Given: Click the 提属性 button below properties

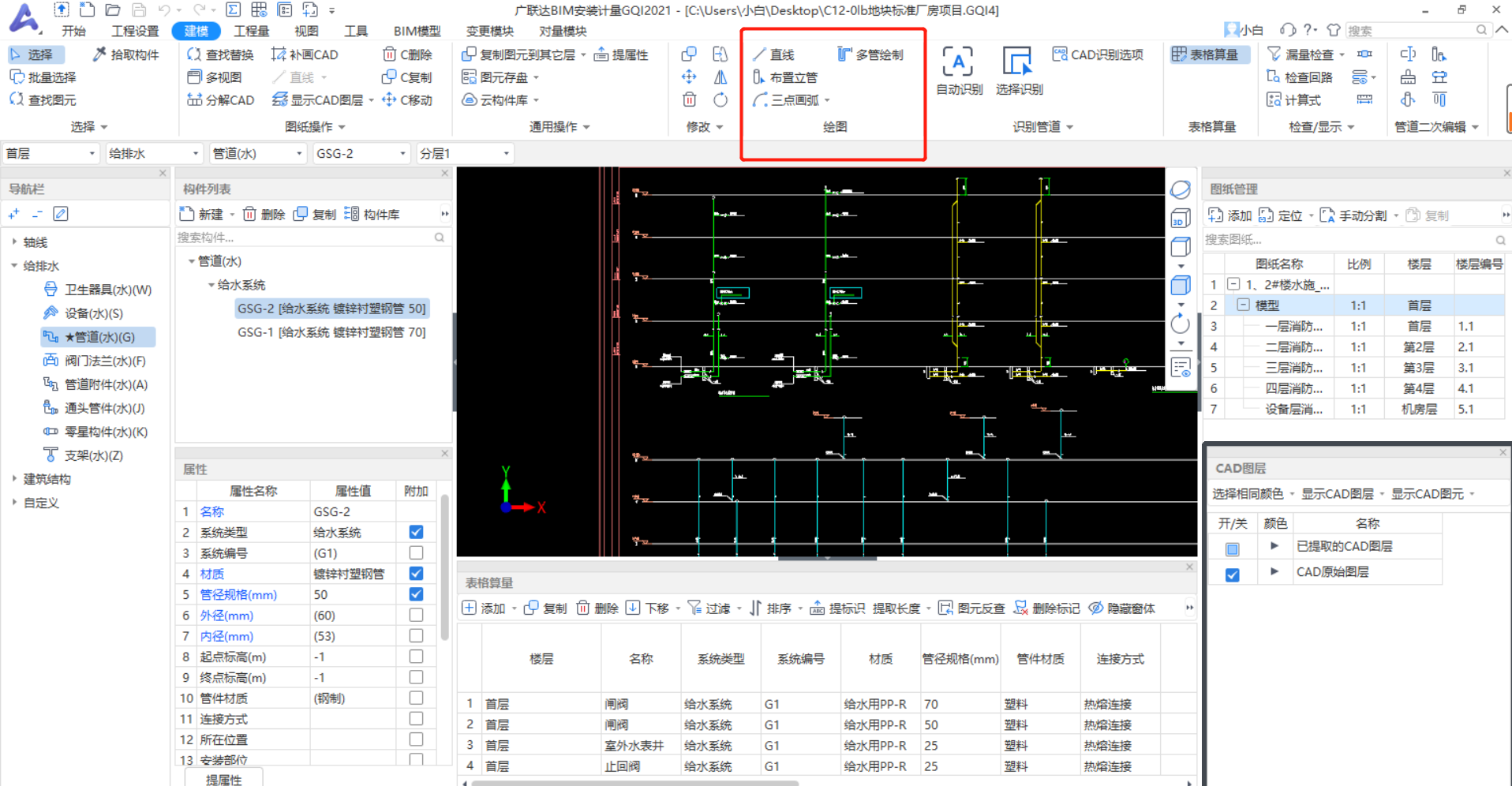Looking at the screenshot, I should [223, 779].
